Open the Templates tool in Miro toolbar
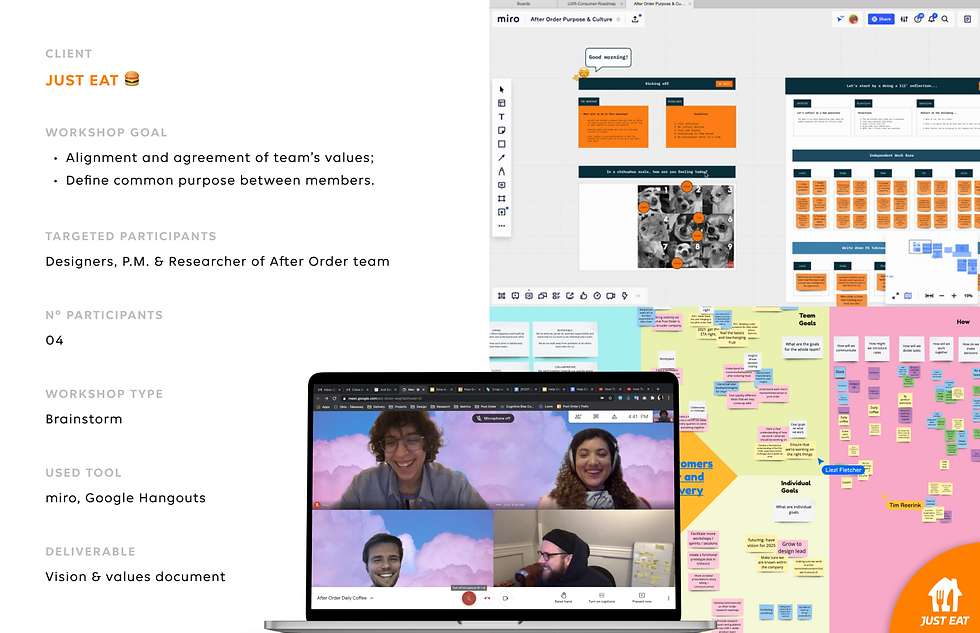The width and height of the screenshot is (980, 633). (x=502, y=103)
